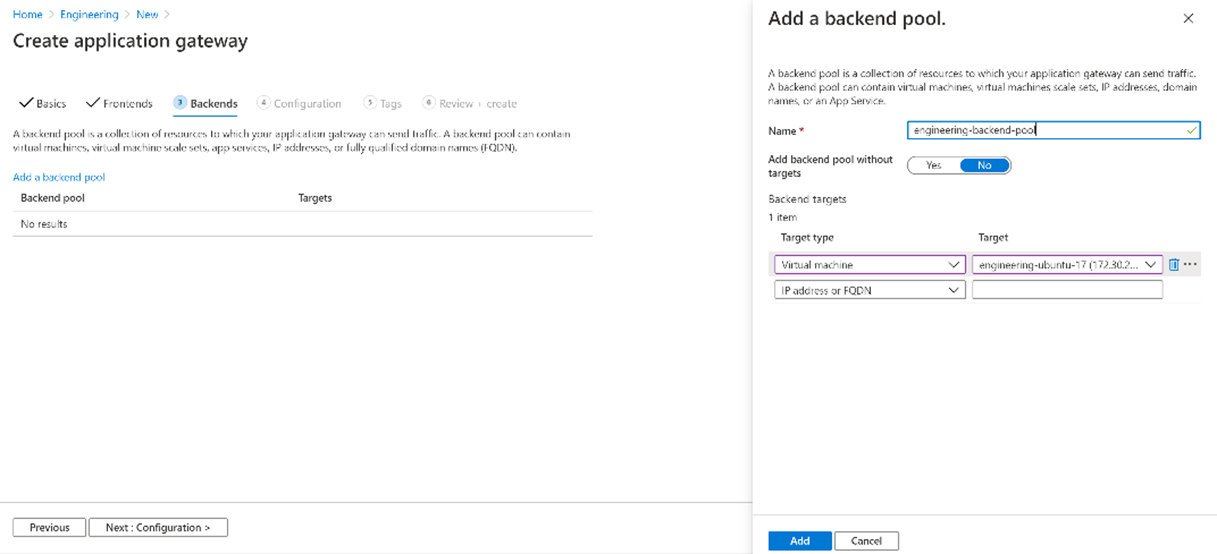This screenshot has width=1217, height=554.
Task: Cancel adding the backend pool
Action: pos(866,541)
